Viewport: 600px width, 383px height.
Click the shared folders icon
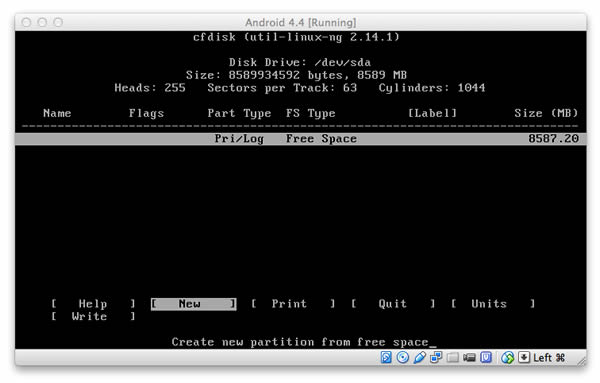click(x=453, y=358)
